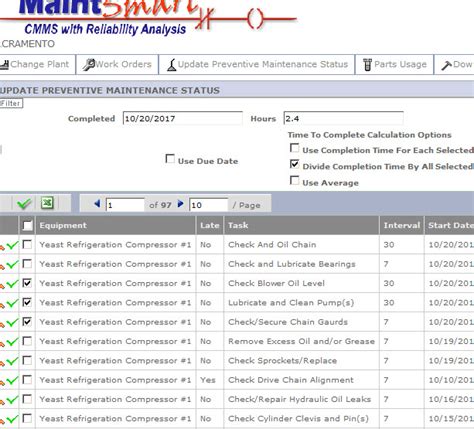The width and height of the screenshot is (474, 429).
Task: Click the rows per page field
Action: (x=209, y=205)
